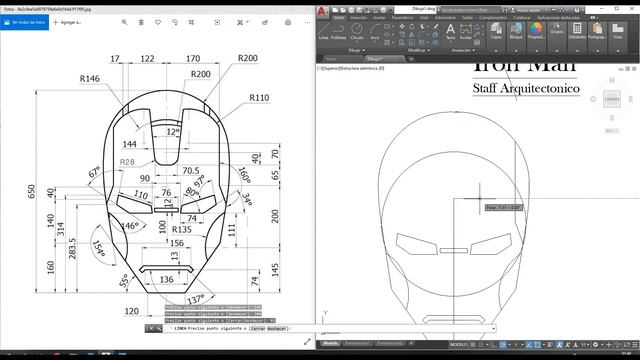Viewport: 640px width, 360px height.
Task: Open the Capas layers panel icon
Action: point(496,31)
